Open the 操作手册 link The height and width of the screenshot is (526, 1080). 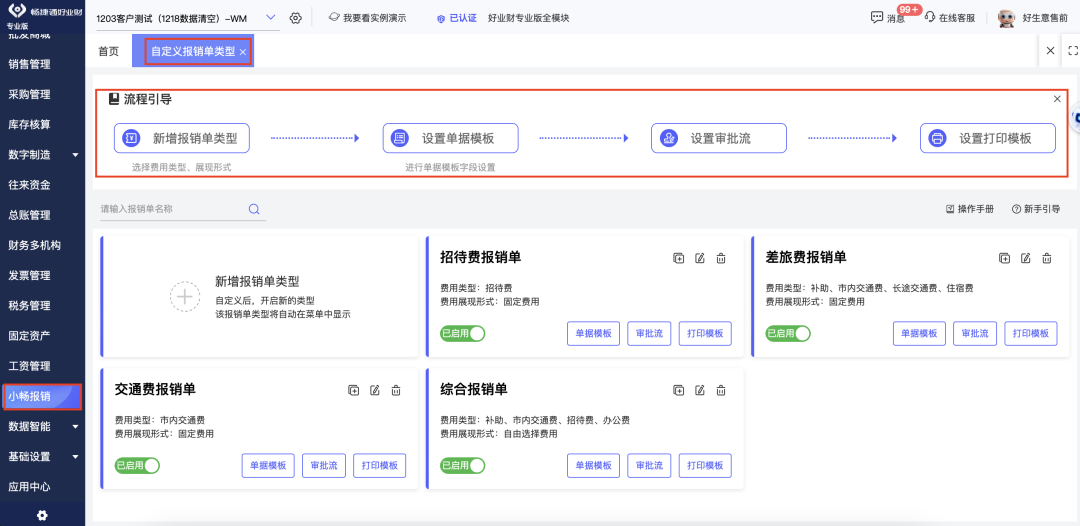pyautogui.click(x=970, y=209)
